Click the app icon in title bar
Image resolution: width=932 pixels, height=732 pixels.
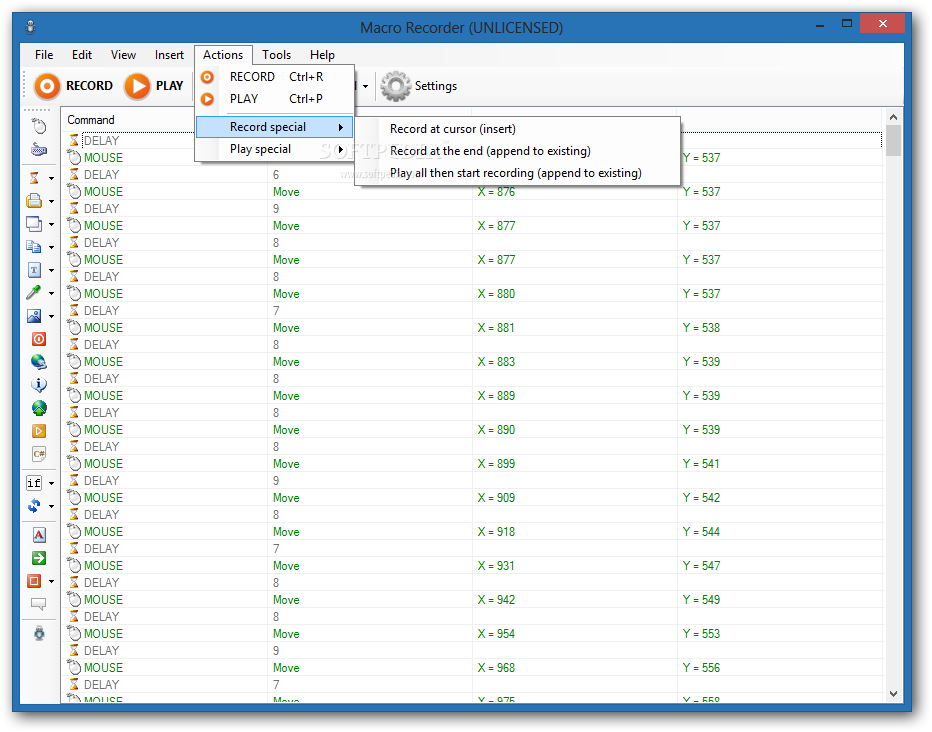point(31,27)
